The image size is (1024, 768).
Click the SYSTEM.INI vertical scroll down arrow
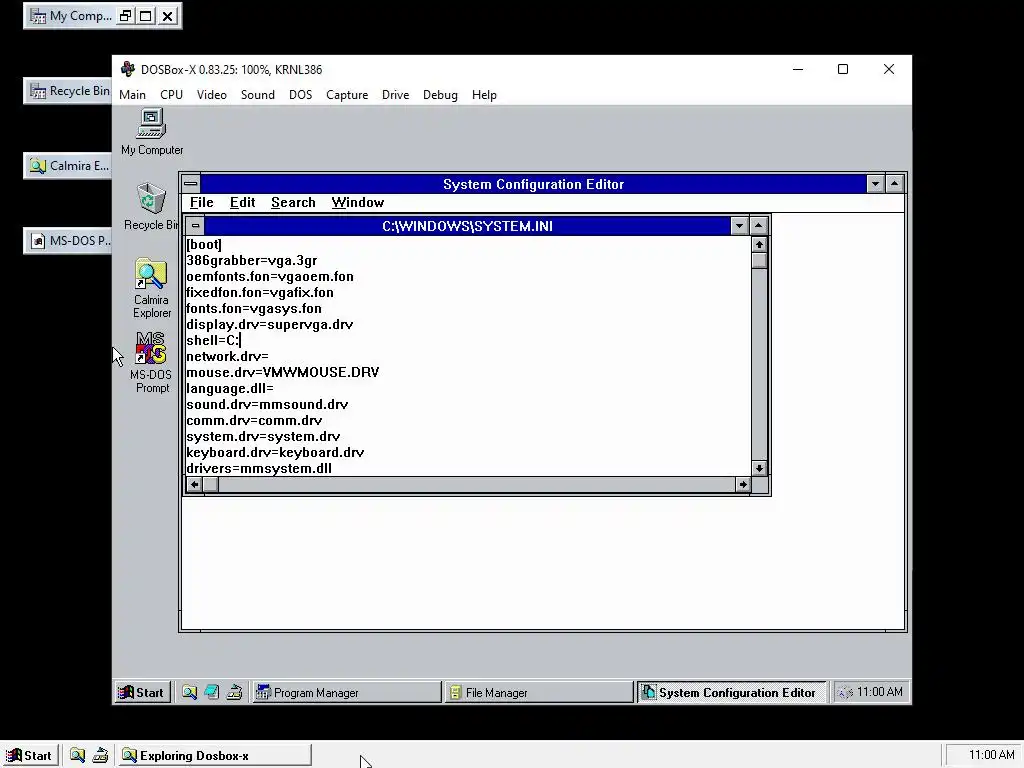pos(759,468)
